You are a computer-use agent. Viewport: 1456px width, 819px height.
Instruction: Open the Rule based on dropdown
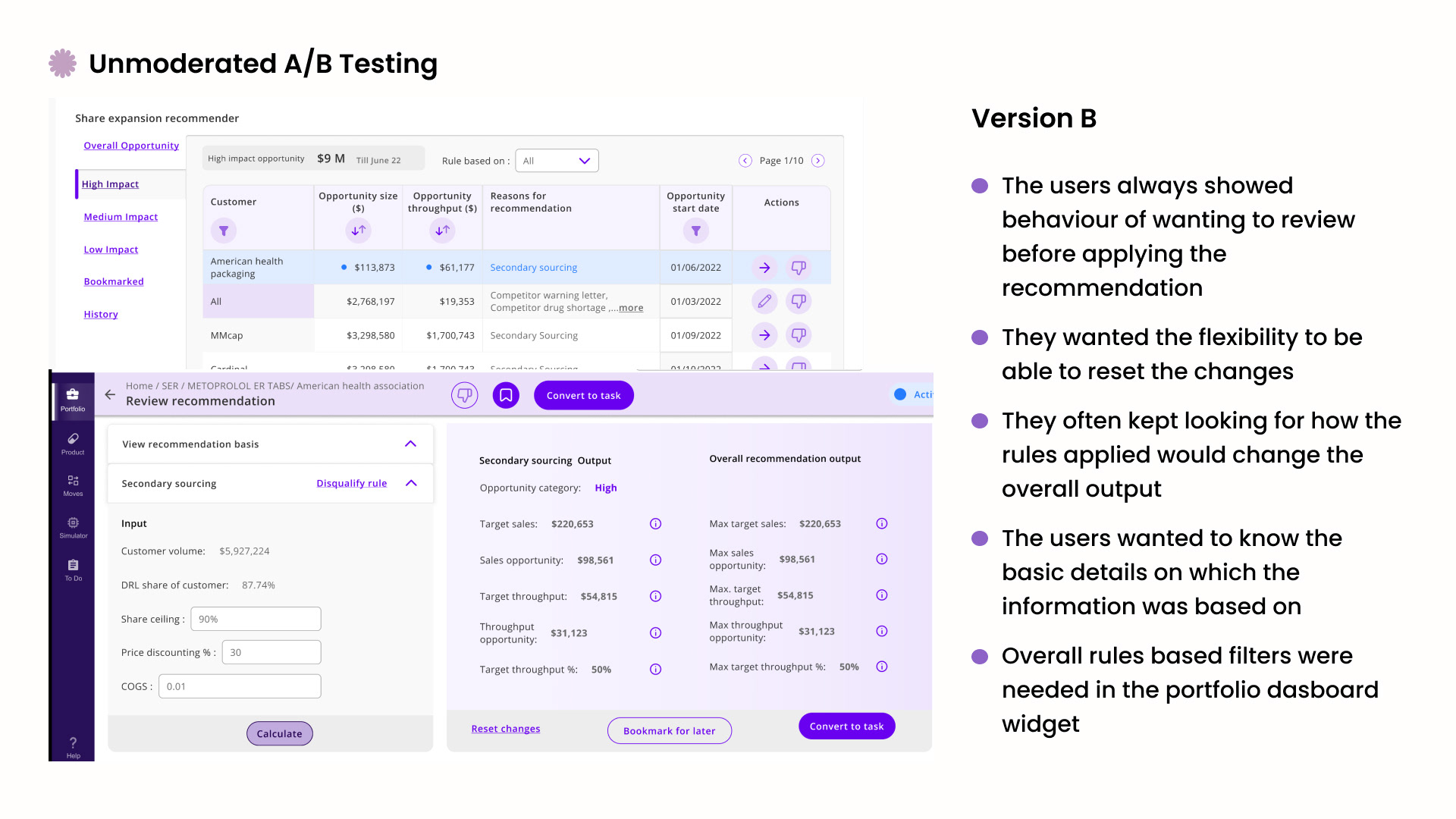pos(557,161)
